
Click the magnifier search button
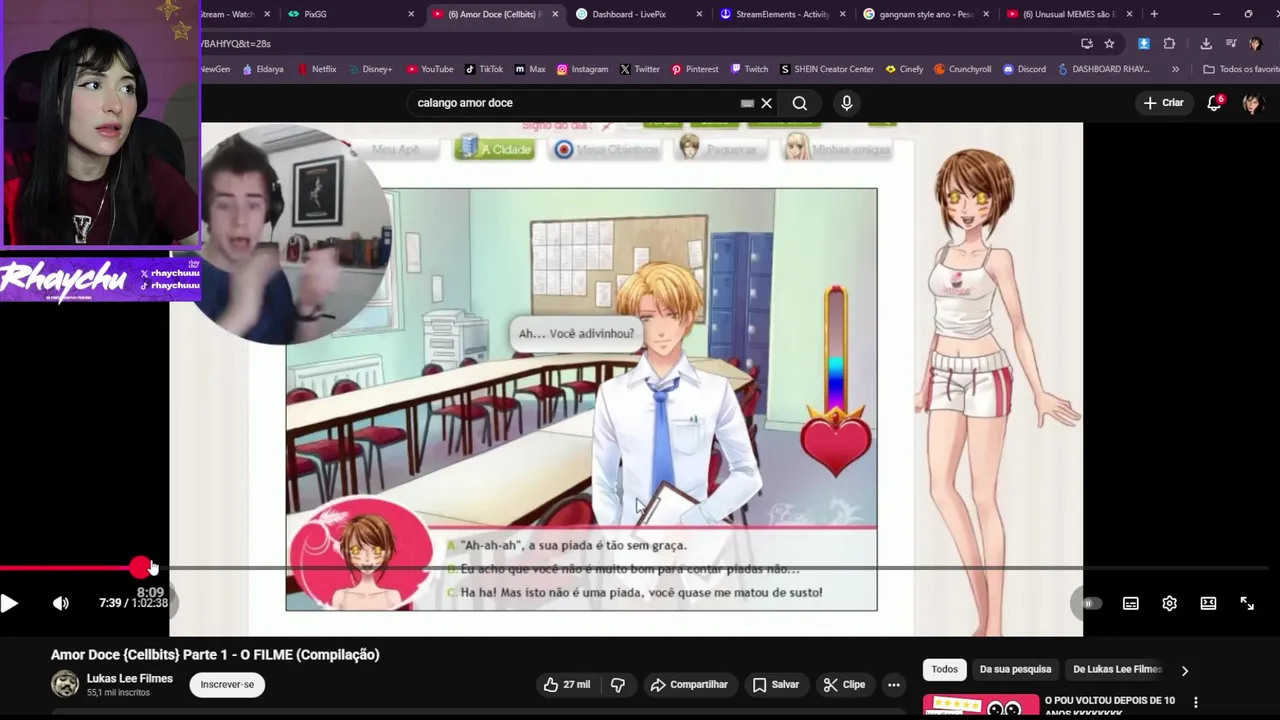pyautogui.click(x=800, y=103)
